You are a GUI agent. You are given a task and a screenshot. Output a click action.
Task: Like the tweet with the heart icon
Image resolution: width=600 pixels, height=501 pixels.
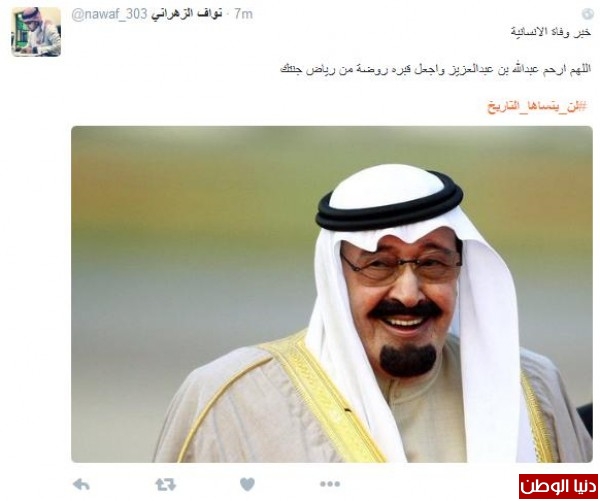[x=247, y=485]
